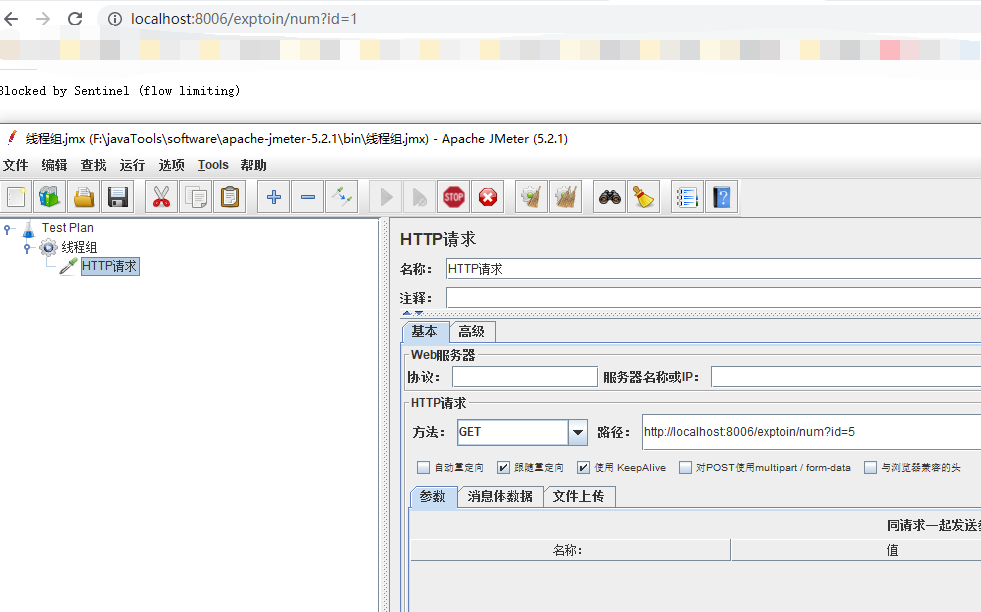Click the browser forward arrow
The height and width of the screenshot is (612, 981).
click(x=43, y=19)
